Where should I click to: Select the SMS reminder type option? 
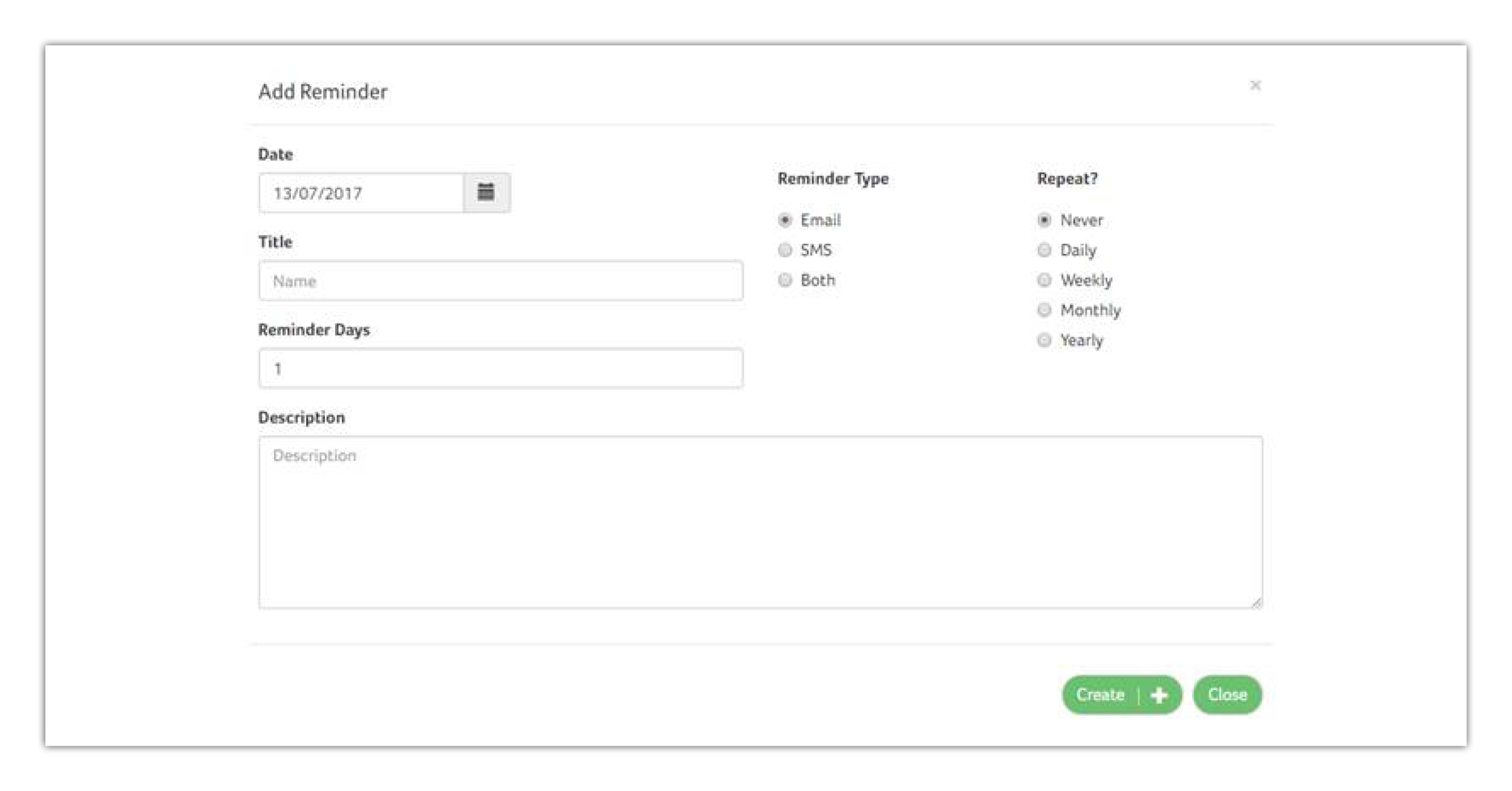(783, 249)
